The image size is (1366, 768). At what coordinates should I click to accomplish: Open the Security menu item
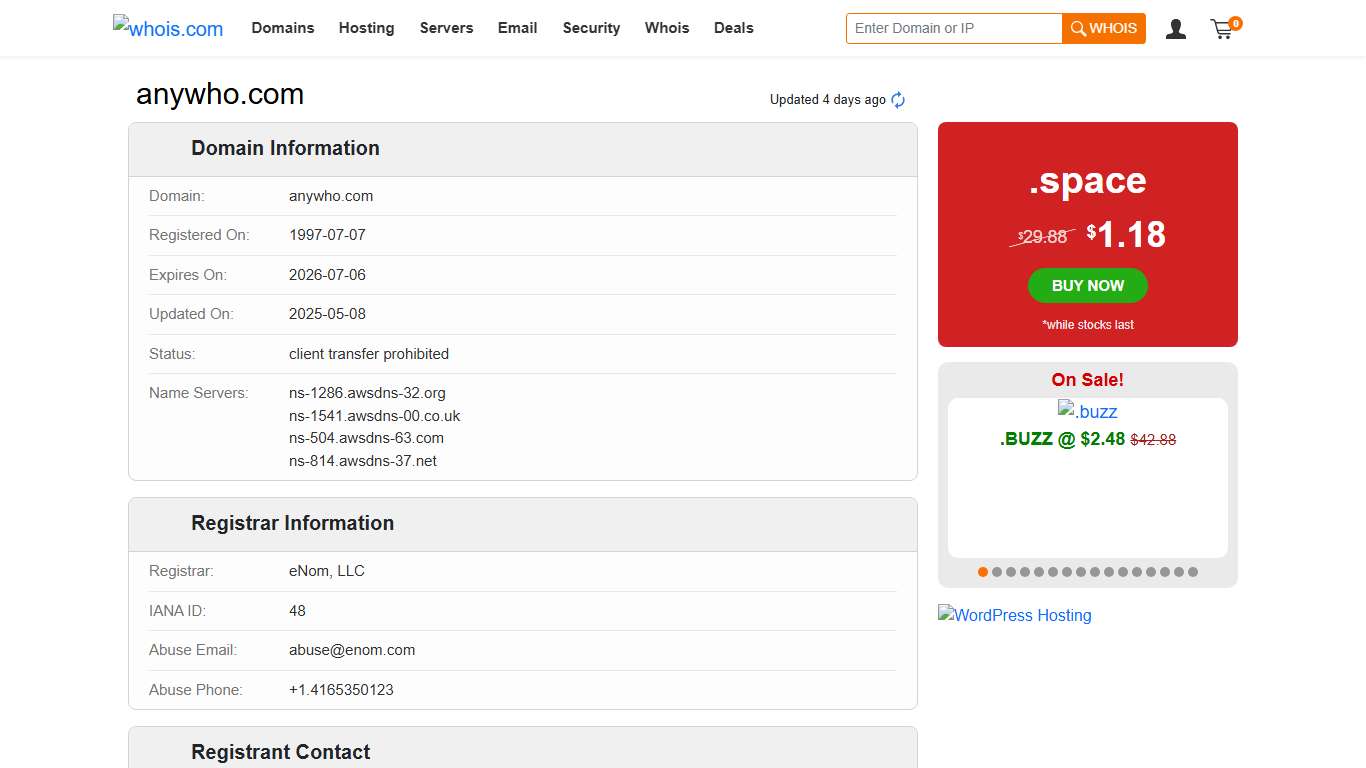(x=591, y=28)
